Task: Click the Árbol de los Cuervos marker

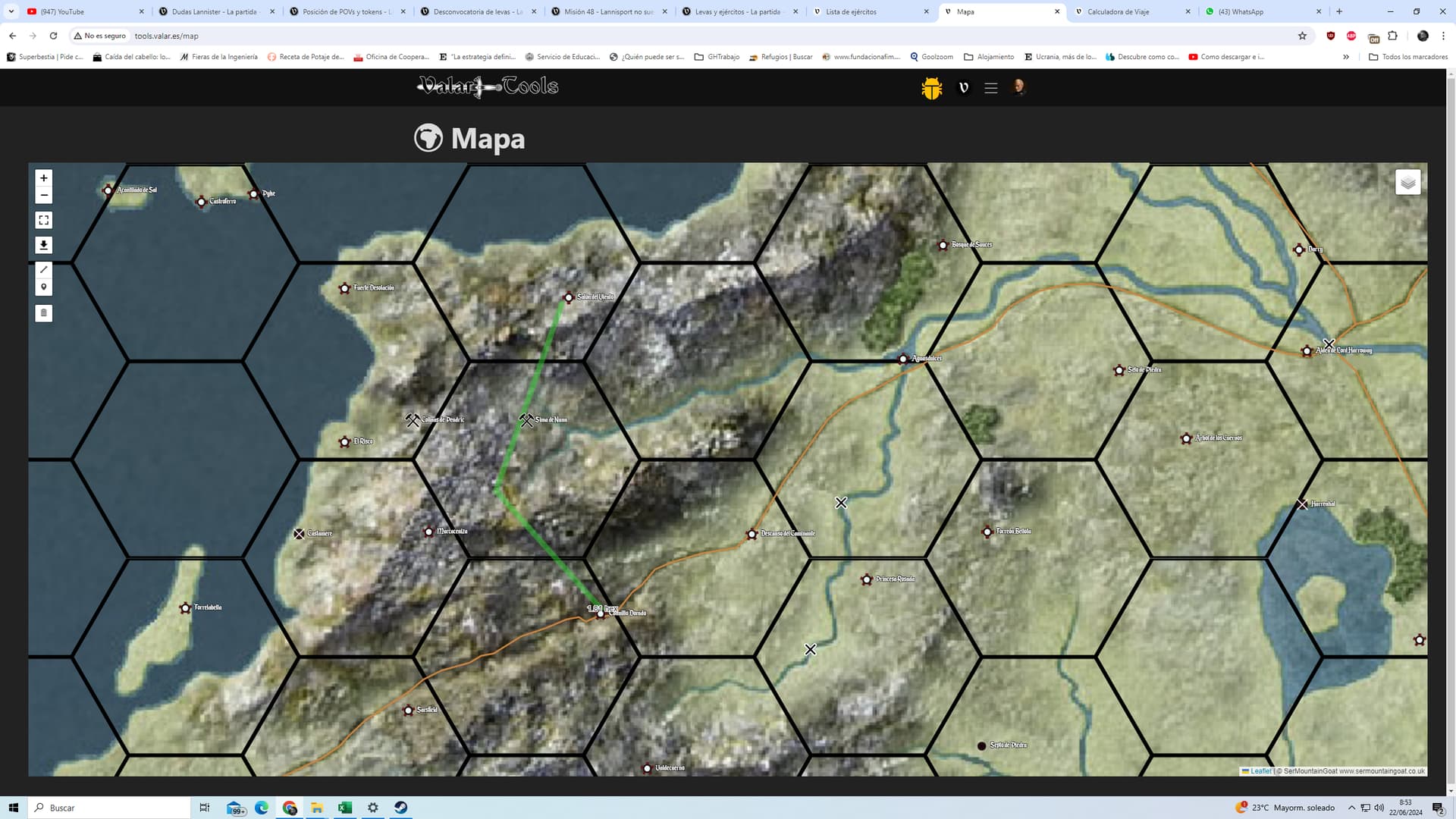Action: click(1186, 438)
